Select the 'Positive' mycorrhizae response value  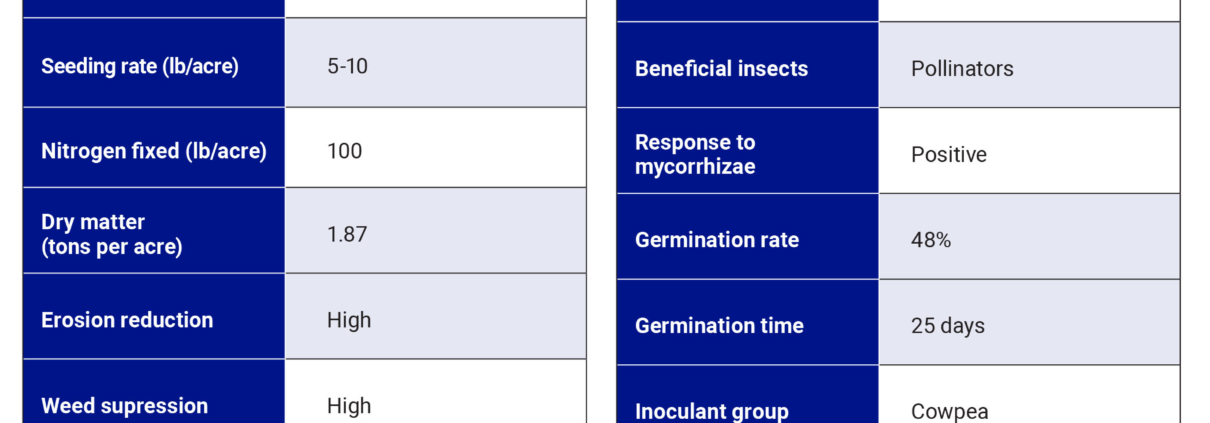click(949, 155)
